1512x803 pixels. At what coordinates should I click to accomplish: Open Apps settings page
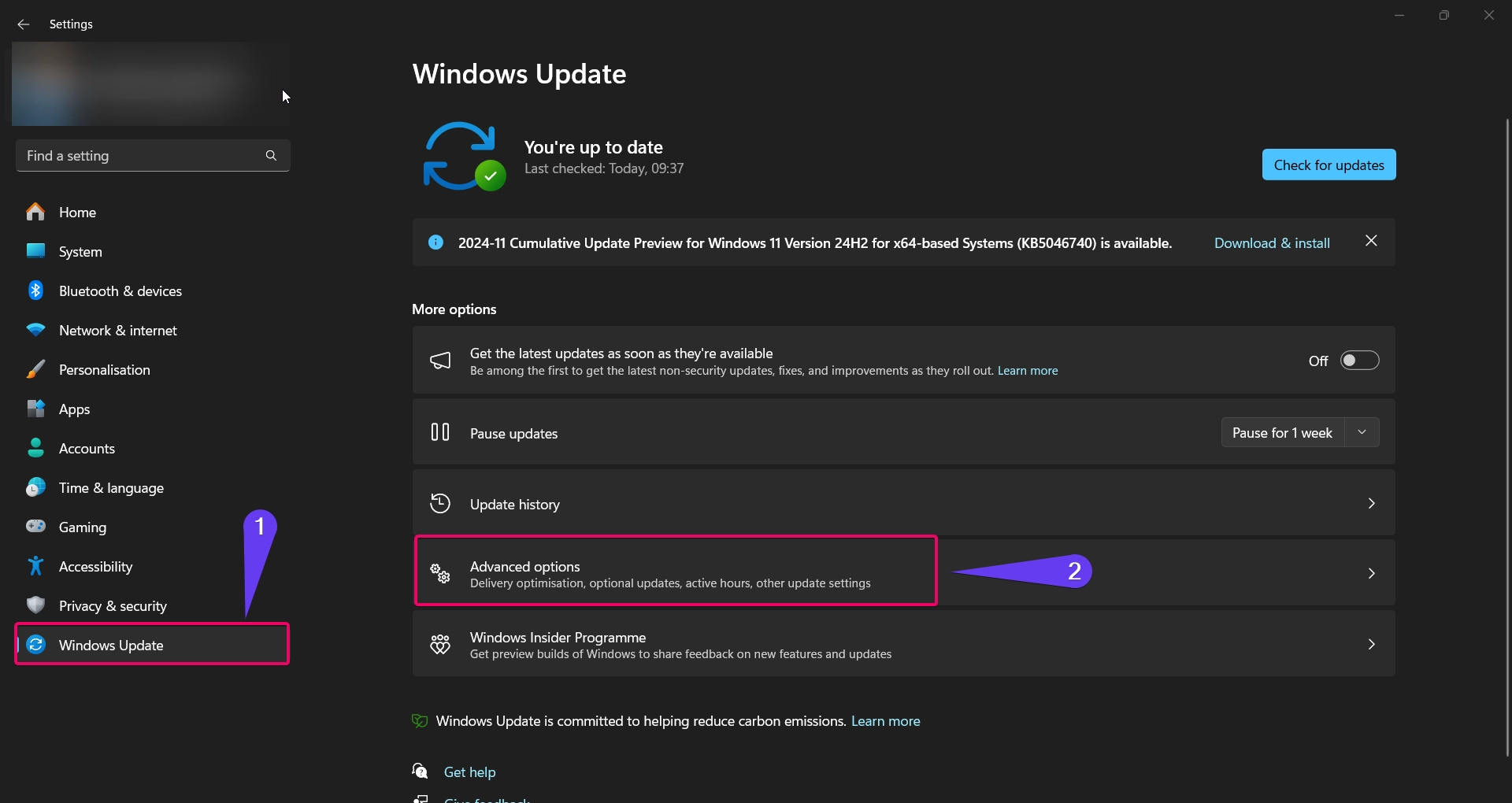(153, 409)
